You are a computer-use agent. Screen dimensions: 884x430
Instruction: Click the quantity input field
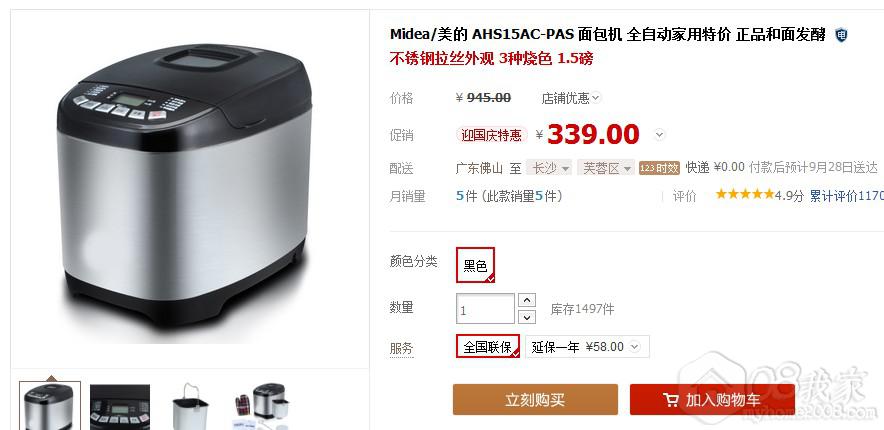[x=485, y=309]
